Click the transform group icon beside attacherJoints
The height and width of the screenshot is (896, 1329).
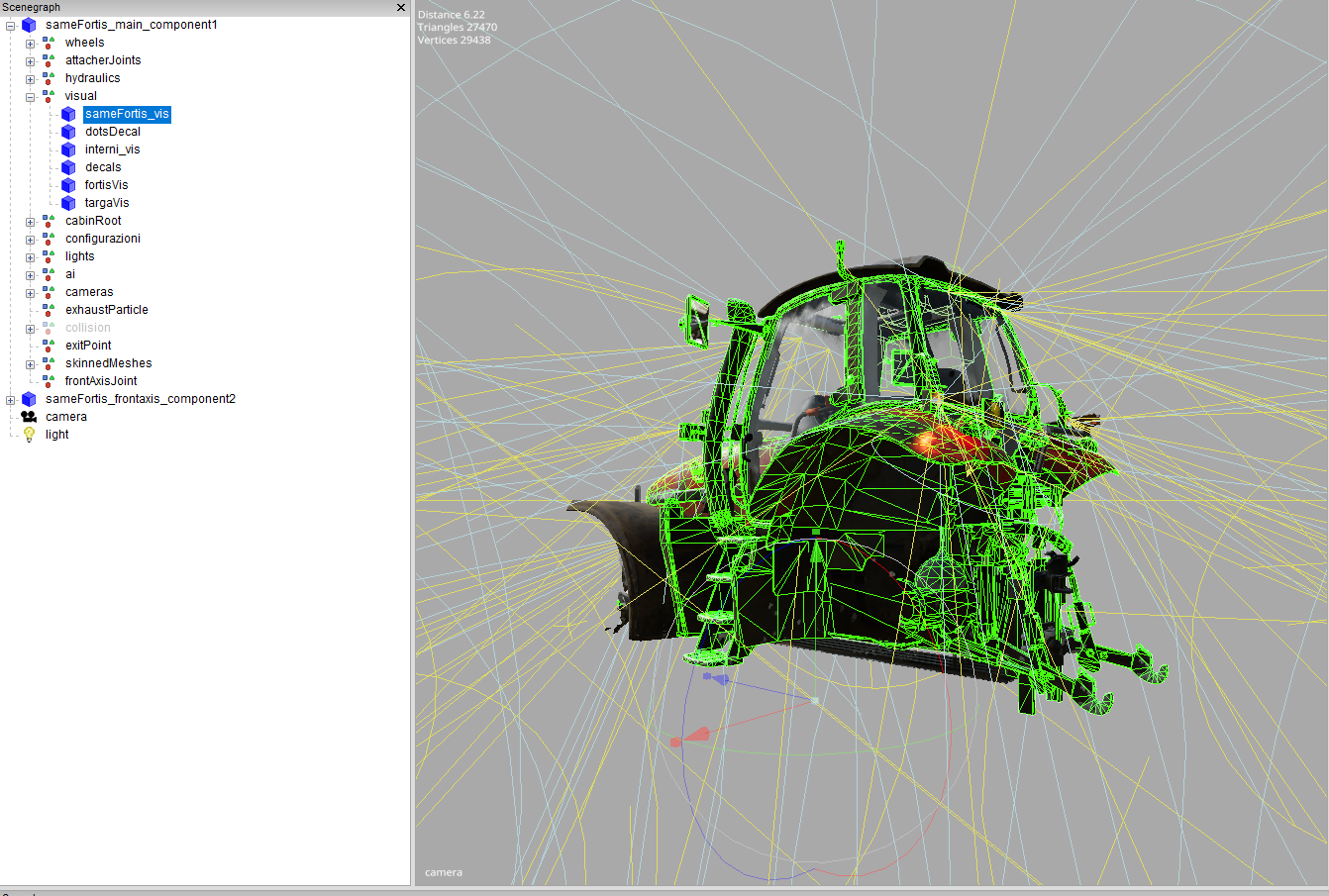point(49,60)
